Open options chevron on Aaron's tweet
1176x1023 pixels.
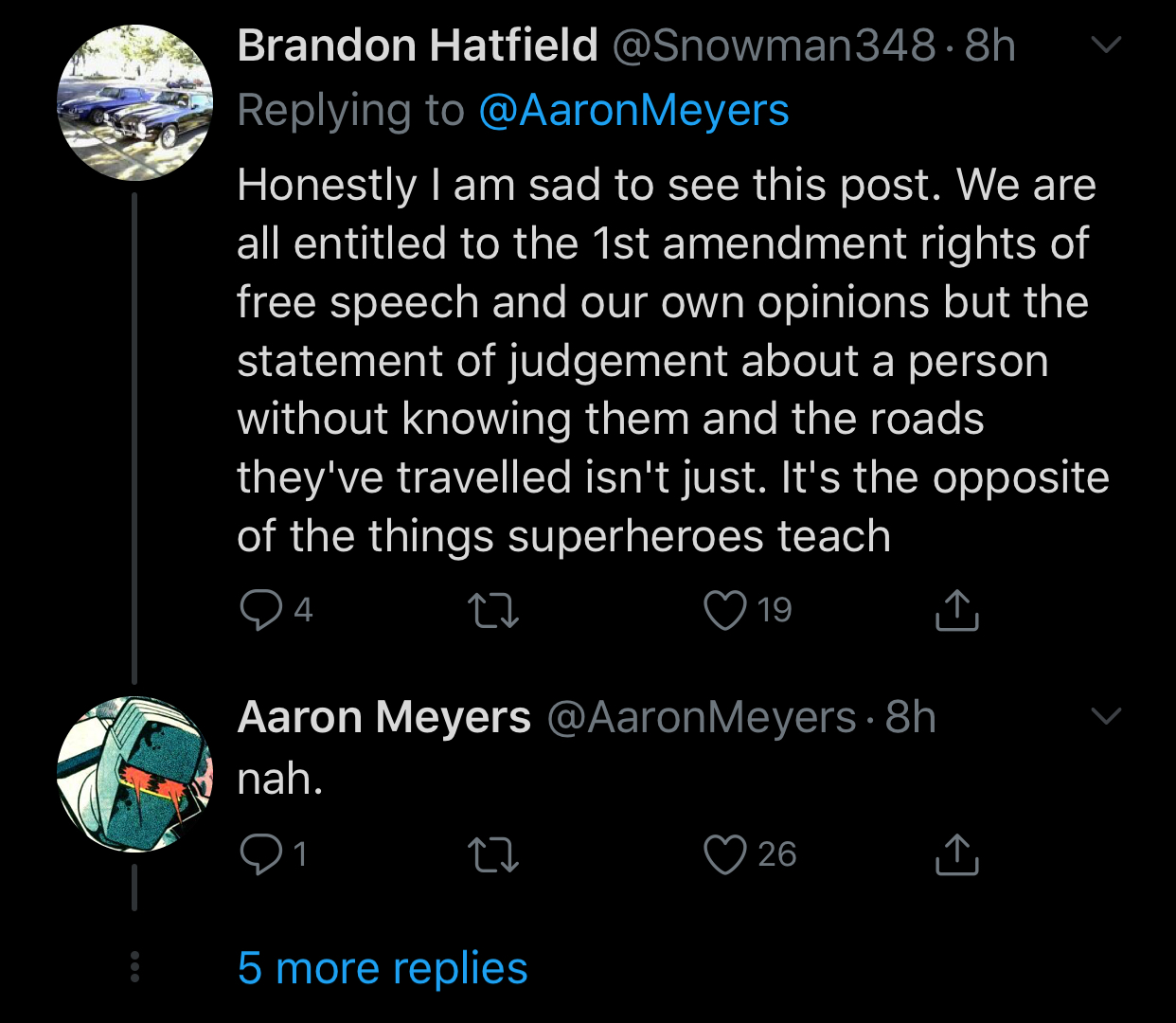[x=1106, y=716]
